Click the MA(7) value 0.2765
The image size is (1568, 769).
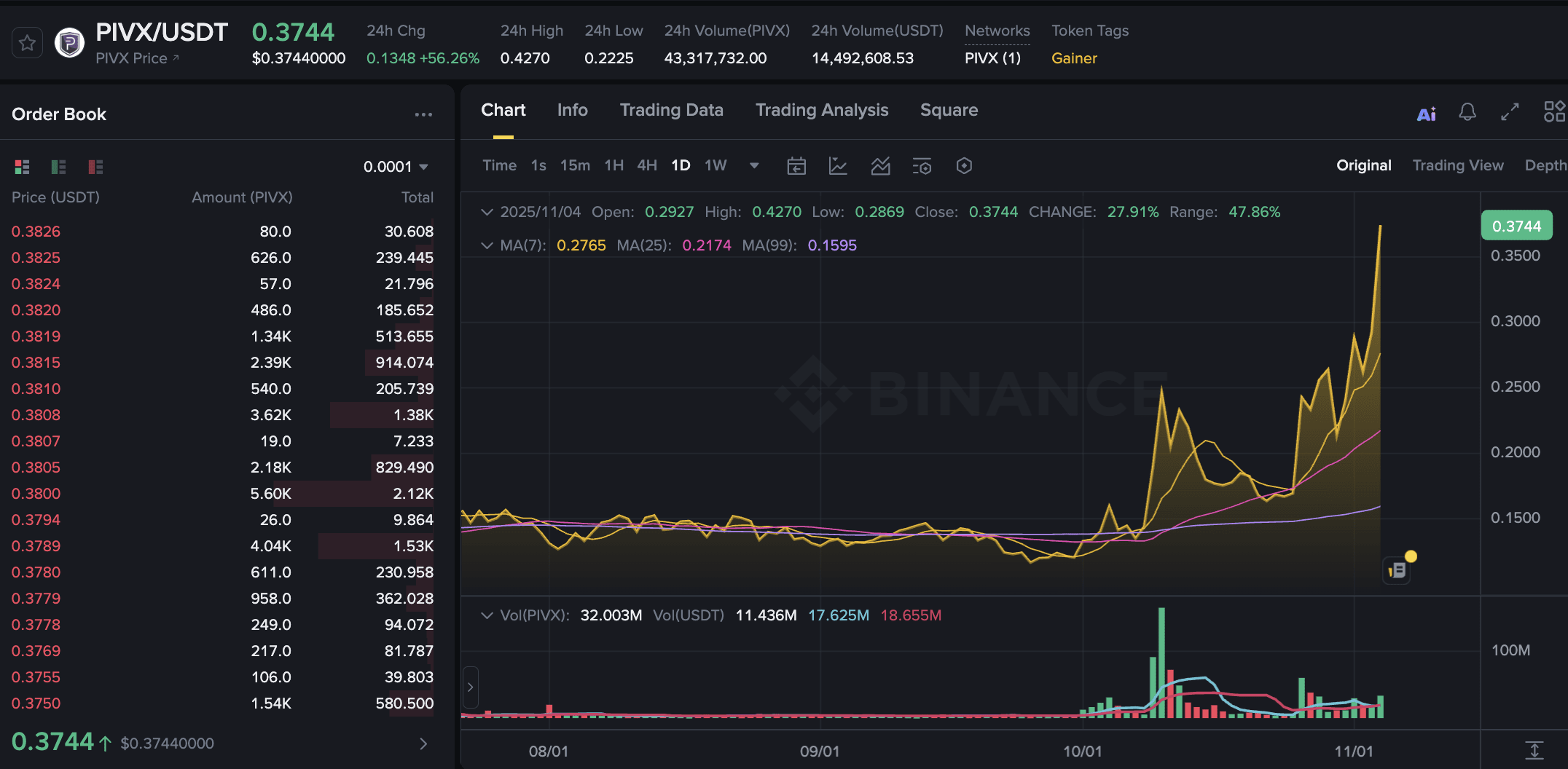tap(581, 245)
